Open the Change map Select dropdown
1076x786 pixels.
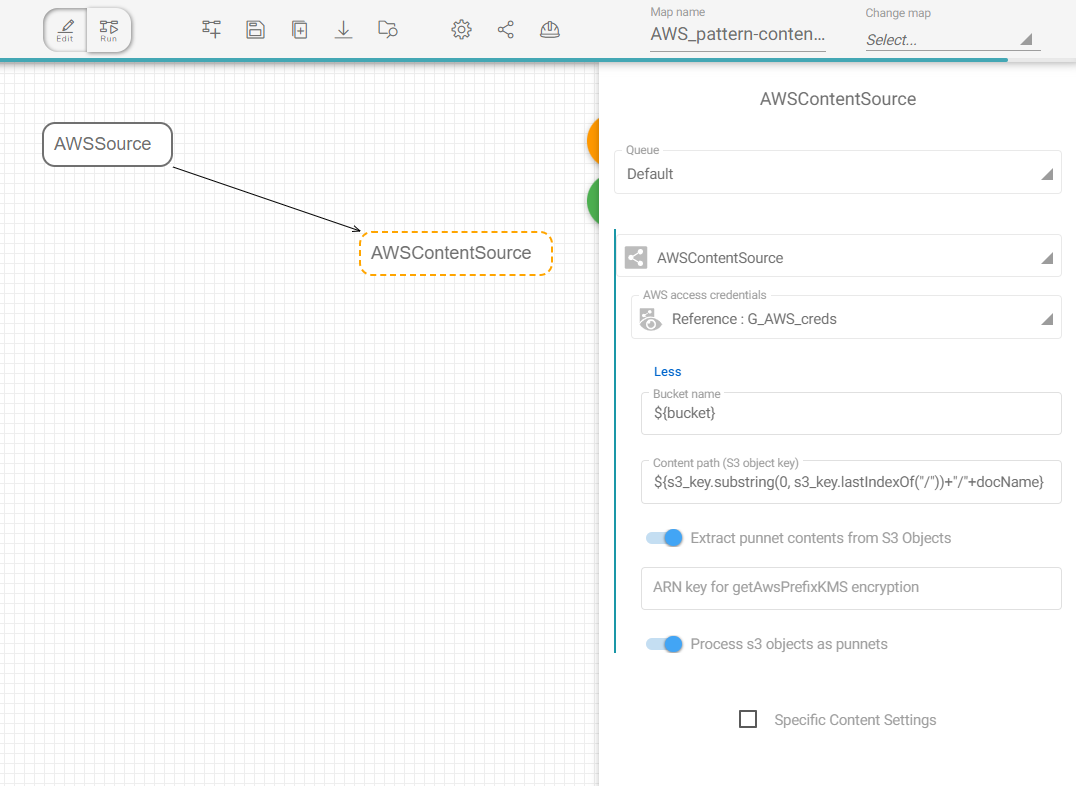pyautogui.click(x=952, y=40)
